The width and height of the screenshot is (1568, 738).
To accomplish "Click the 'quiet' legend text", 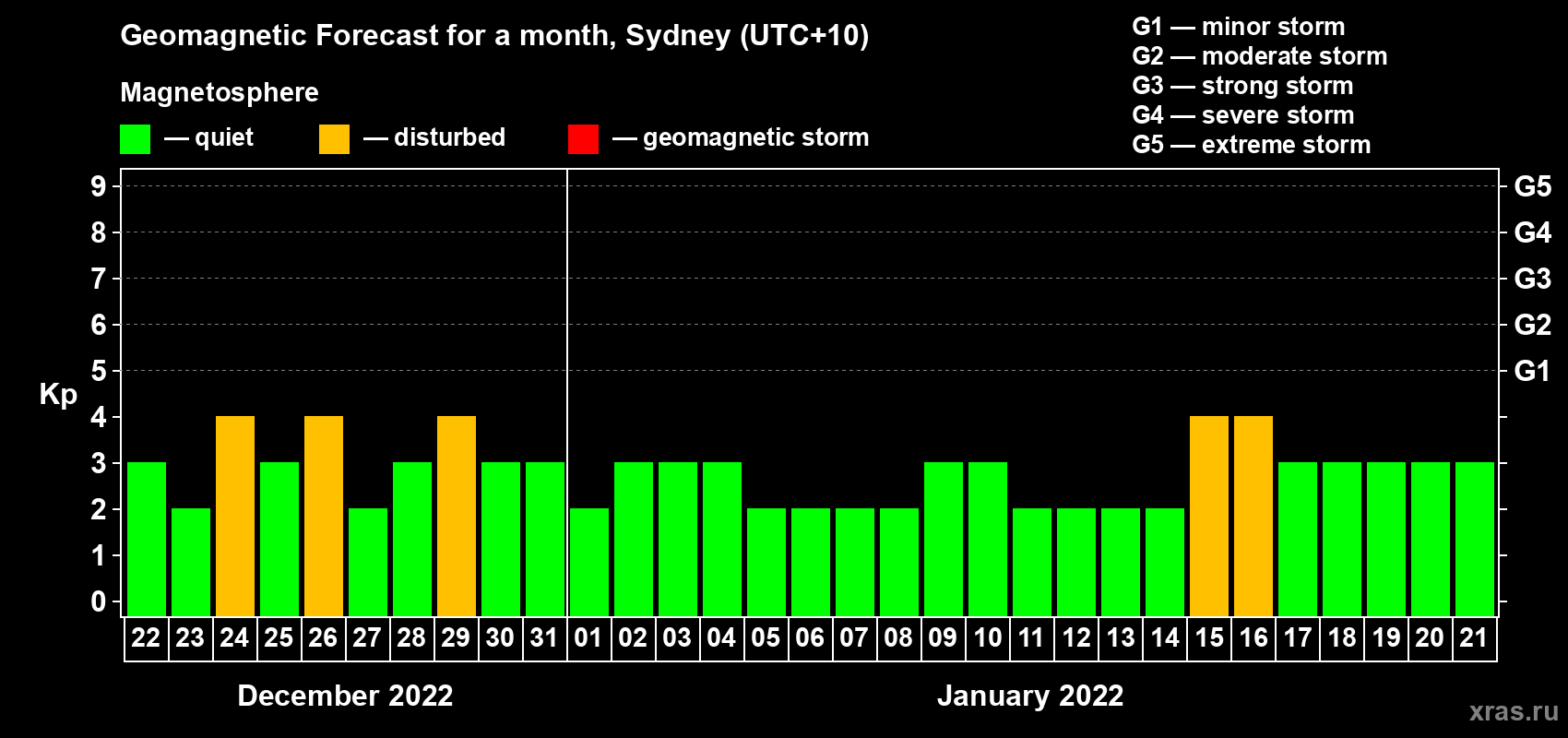I will [224, 137].
